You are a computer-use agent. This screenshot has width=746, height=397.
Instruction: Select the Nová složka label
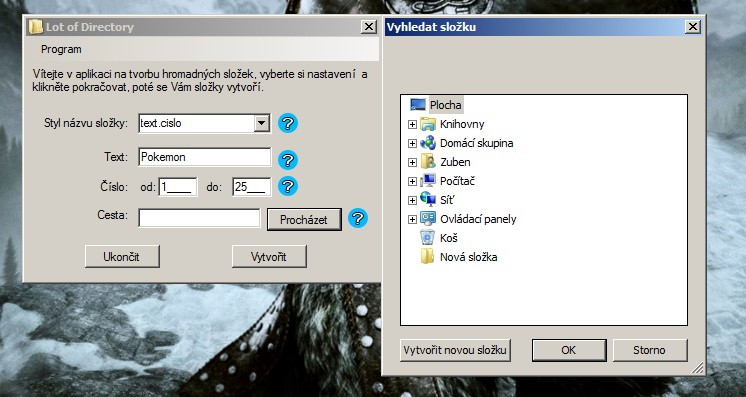pyautogui.click(x=469, y=257)
